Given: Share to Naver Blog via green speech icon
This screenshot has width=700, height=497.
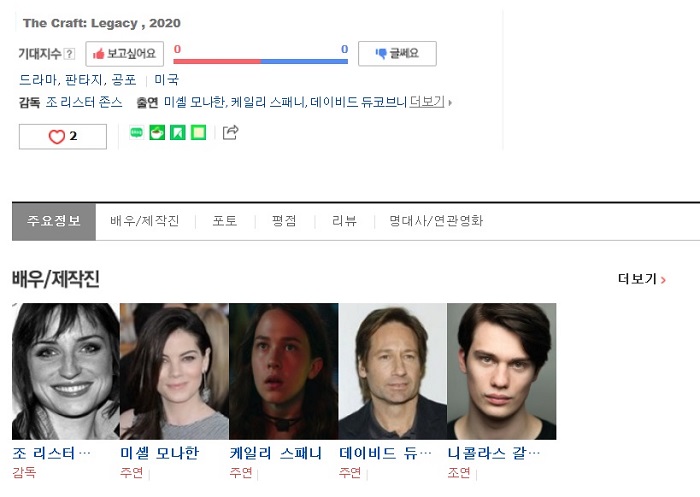Looking at the screenshot, I should pos(137,132).
